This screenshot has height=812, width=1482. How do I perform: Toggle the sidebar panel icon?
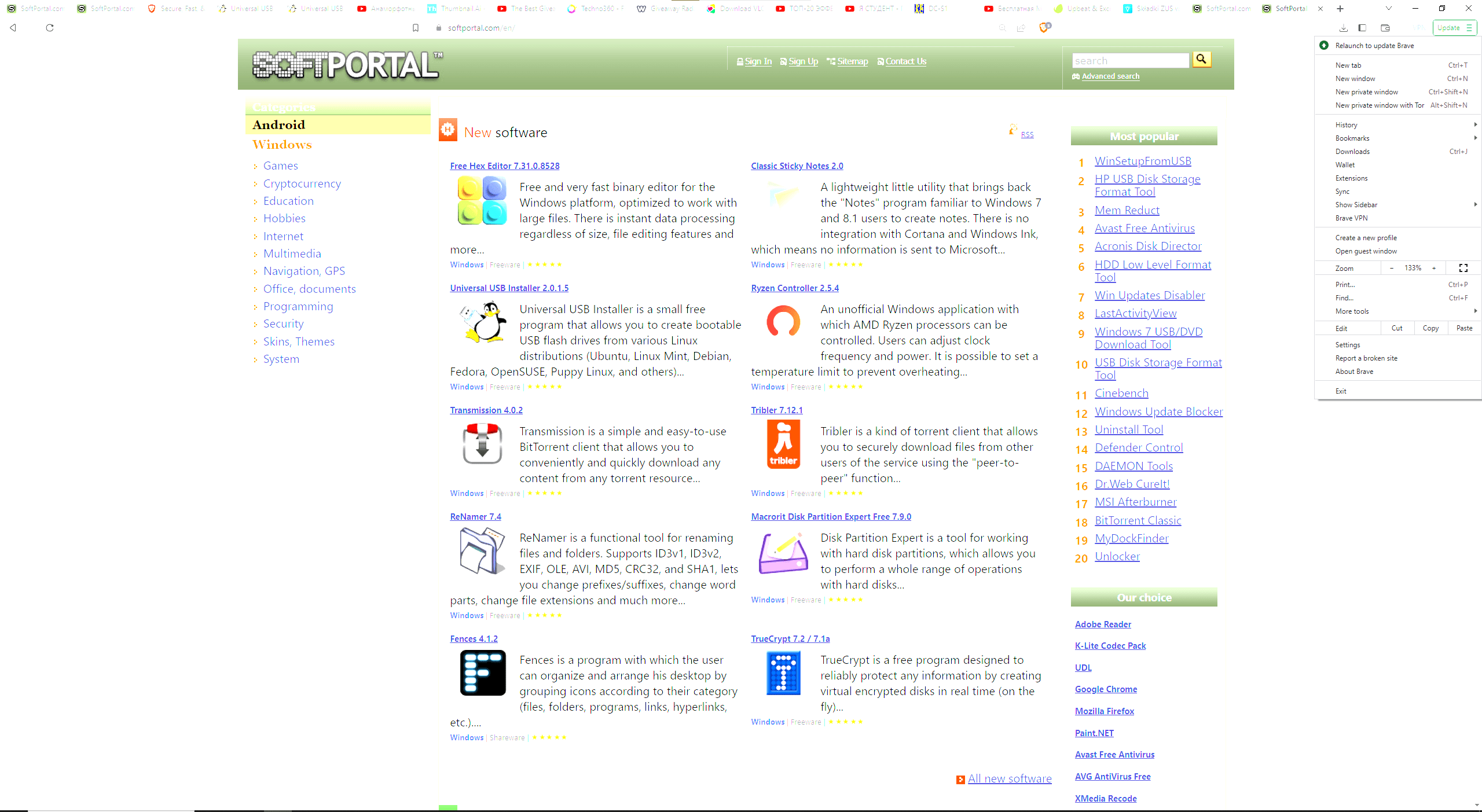coord(1362,28)
